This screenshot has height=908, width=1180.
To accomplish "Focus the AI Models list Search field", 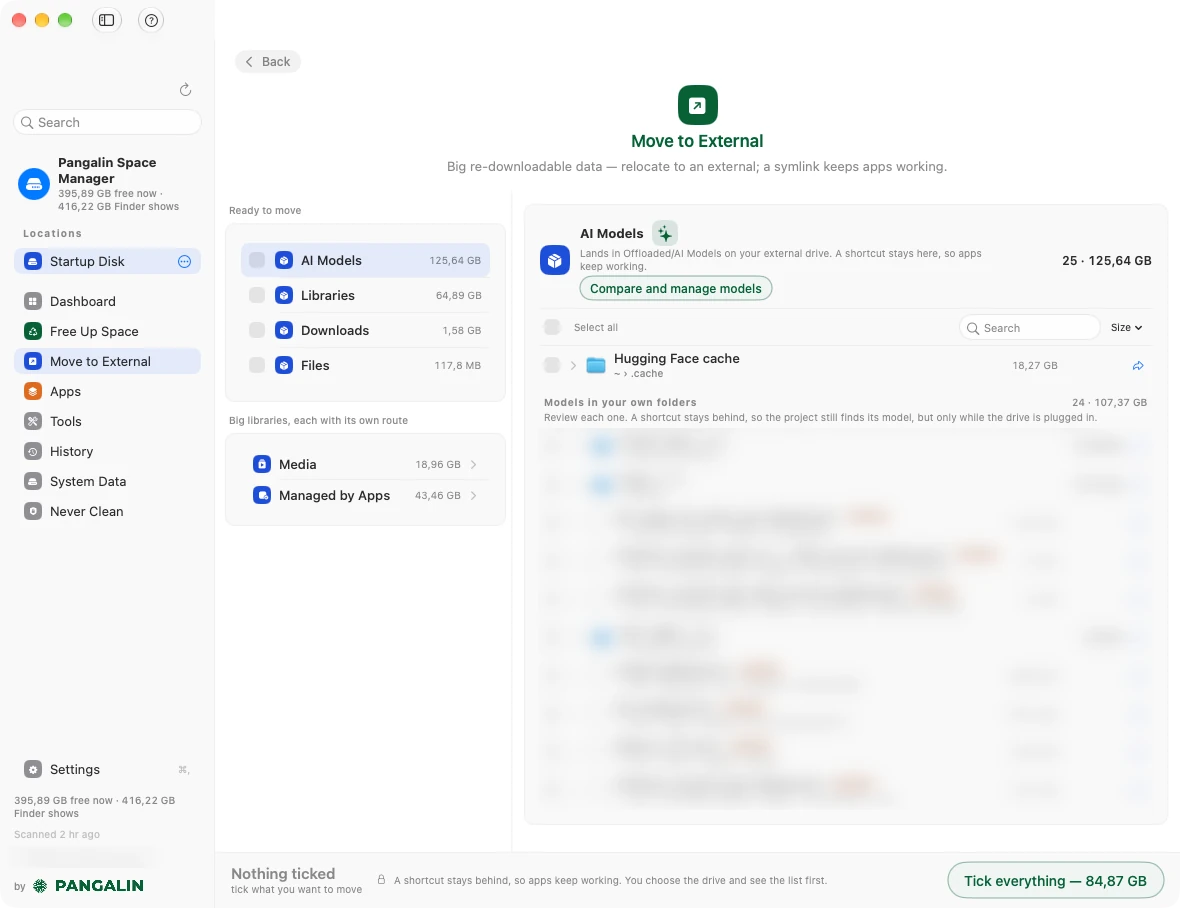I will (x=1029, y=328).
